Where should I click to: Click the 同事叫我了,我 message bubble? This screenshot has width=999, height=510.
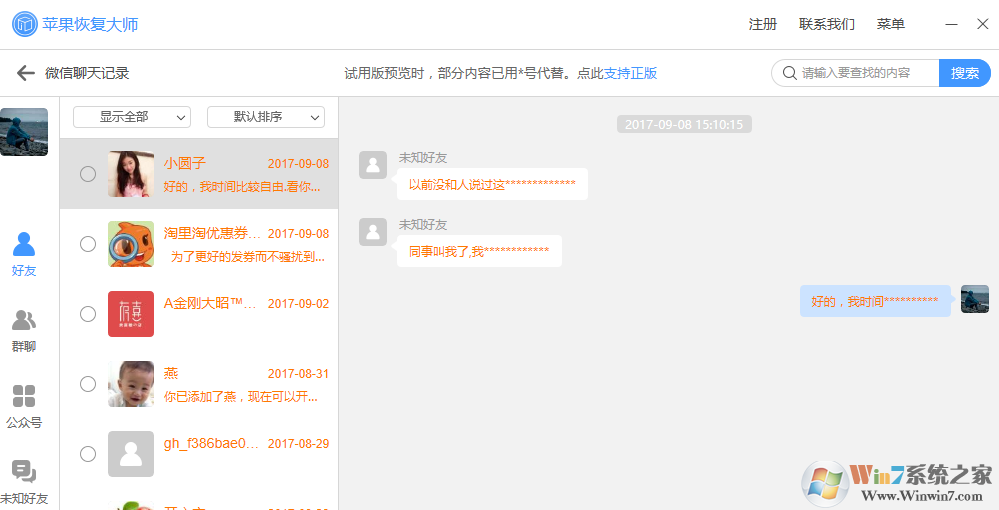479,251
